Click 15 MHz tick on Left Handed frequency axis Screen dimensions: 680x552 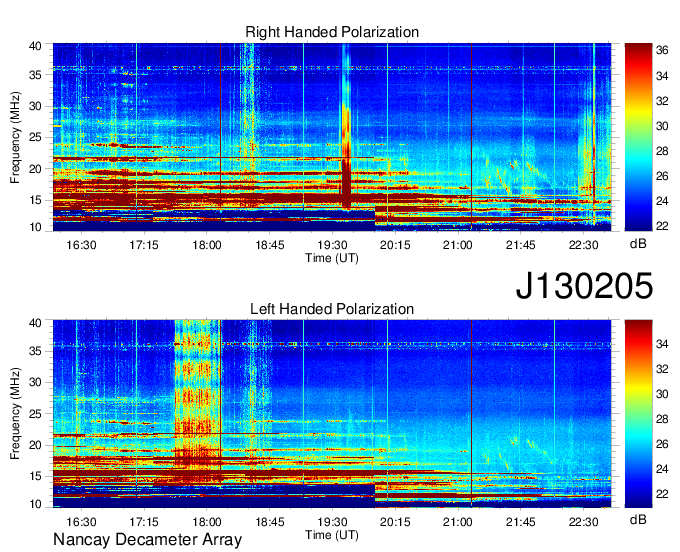[35, 476]
